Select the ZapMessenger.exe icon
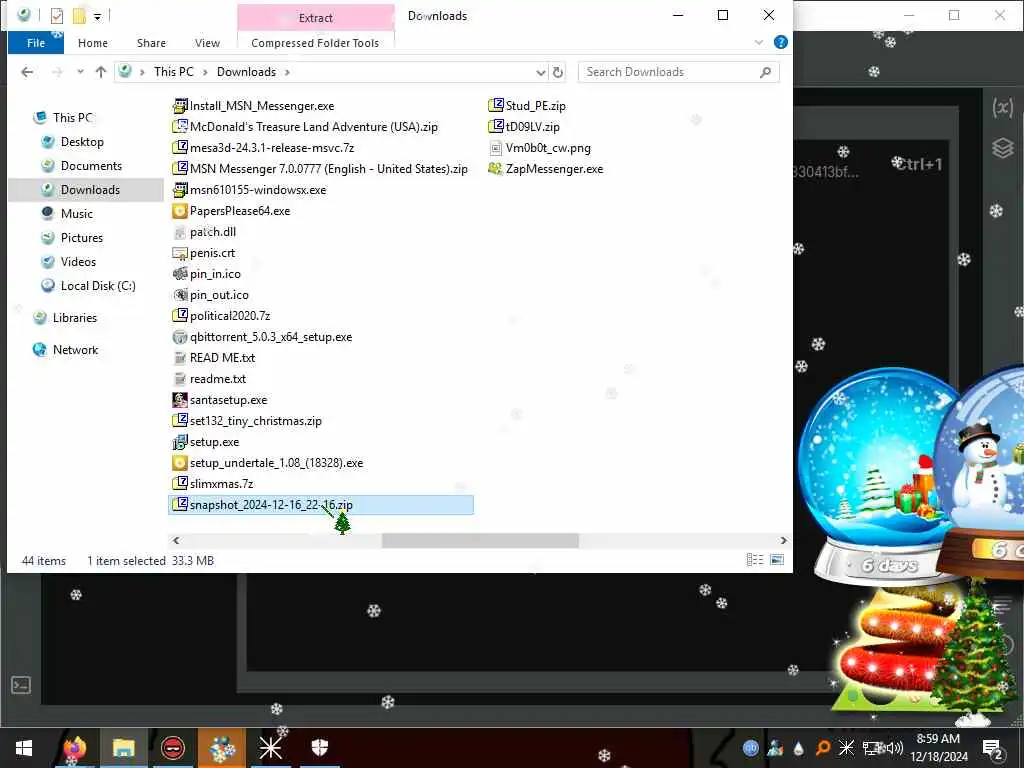The image size is (1024, 768). (496, 168)
